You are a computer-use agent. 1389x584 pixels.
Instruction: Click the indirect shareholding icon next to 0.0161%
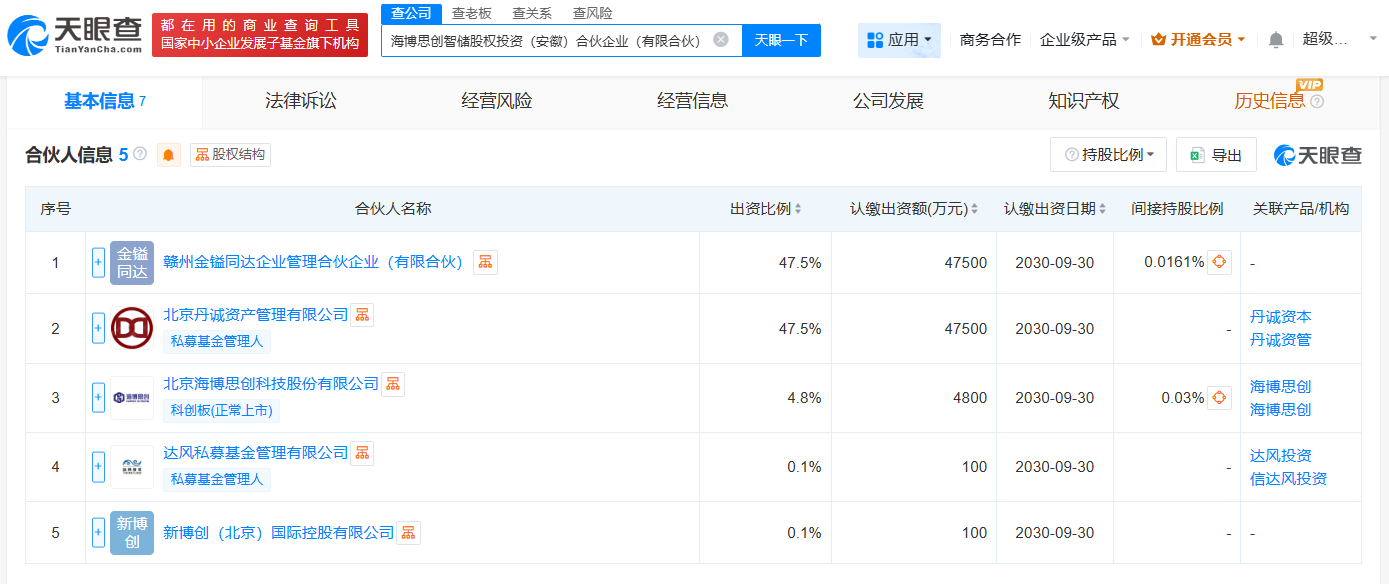pos(1219,262)
